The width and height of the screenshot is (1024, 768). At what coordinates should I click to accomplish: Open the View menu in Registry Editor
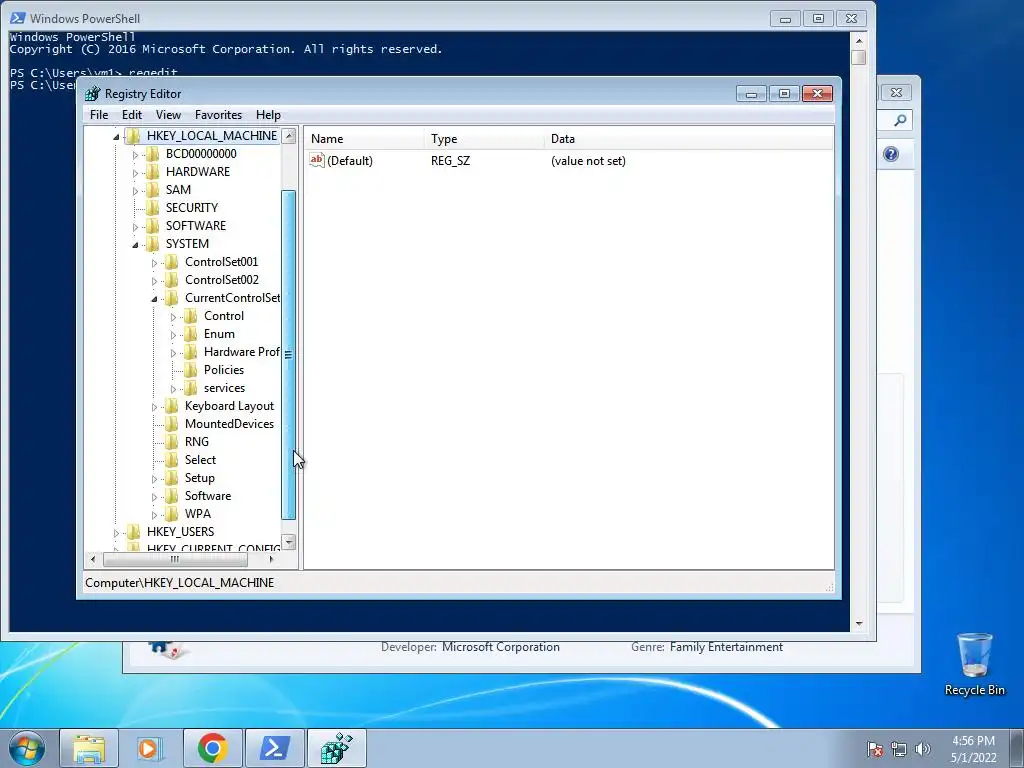pos(168,115)
